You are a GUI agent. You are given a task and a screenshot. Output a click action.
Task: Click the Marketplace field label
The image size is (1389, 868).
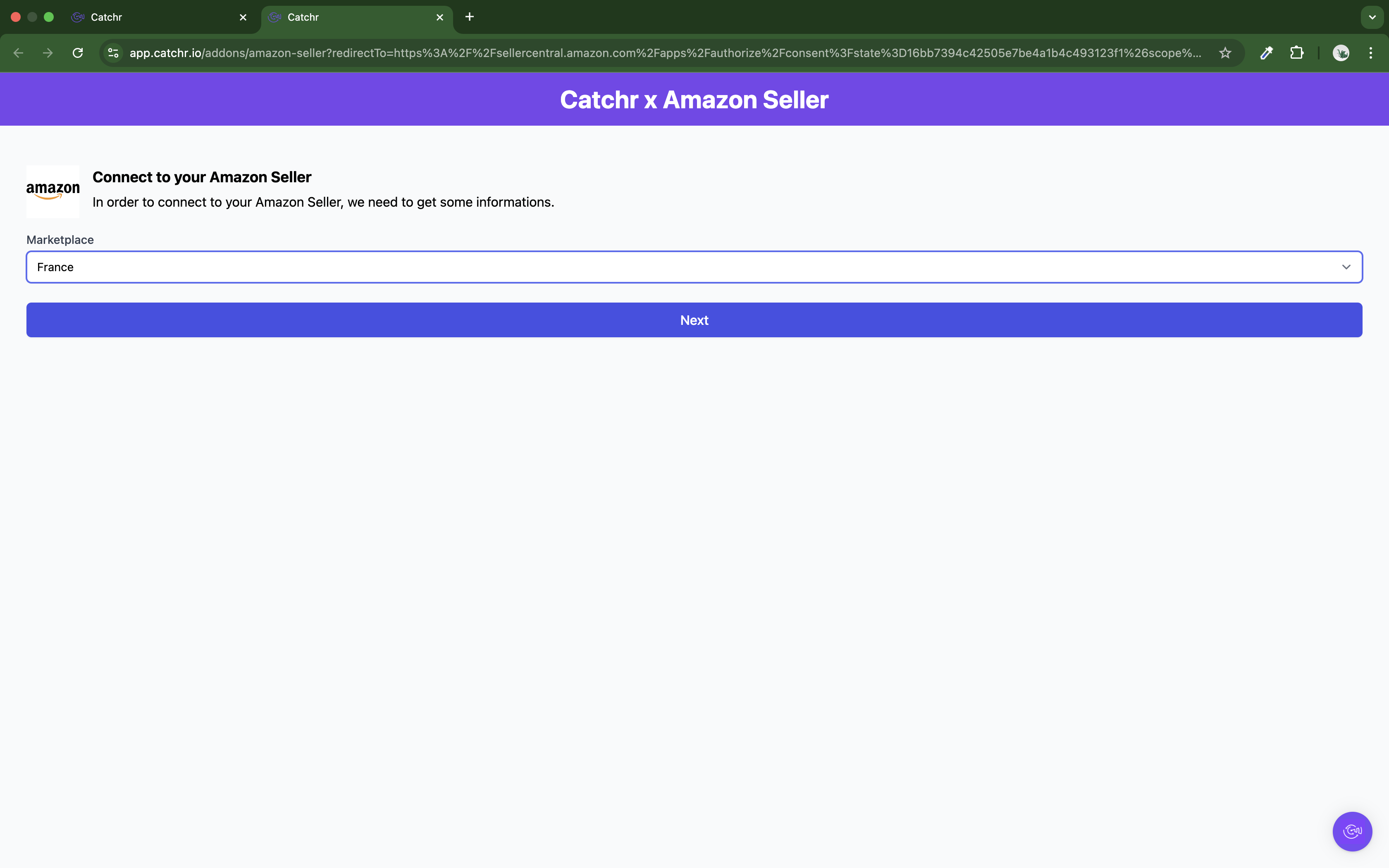60,240
